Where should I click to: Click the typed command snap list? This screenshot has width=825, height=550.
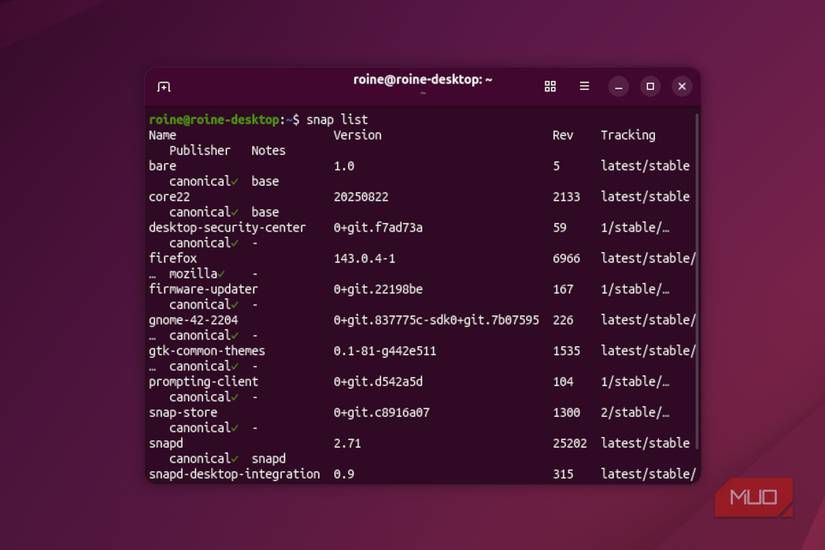(337, 119)
